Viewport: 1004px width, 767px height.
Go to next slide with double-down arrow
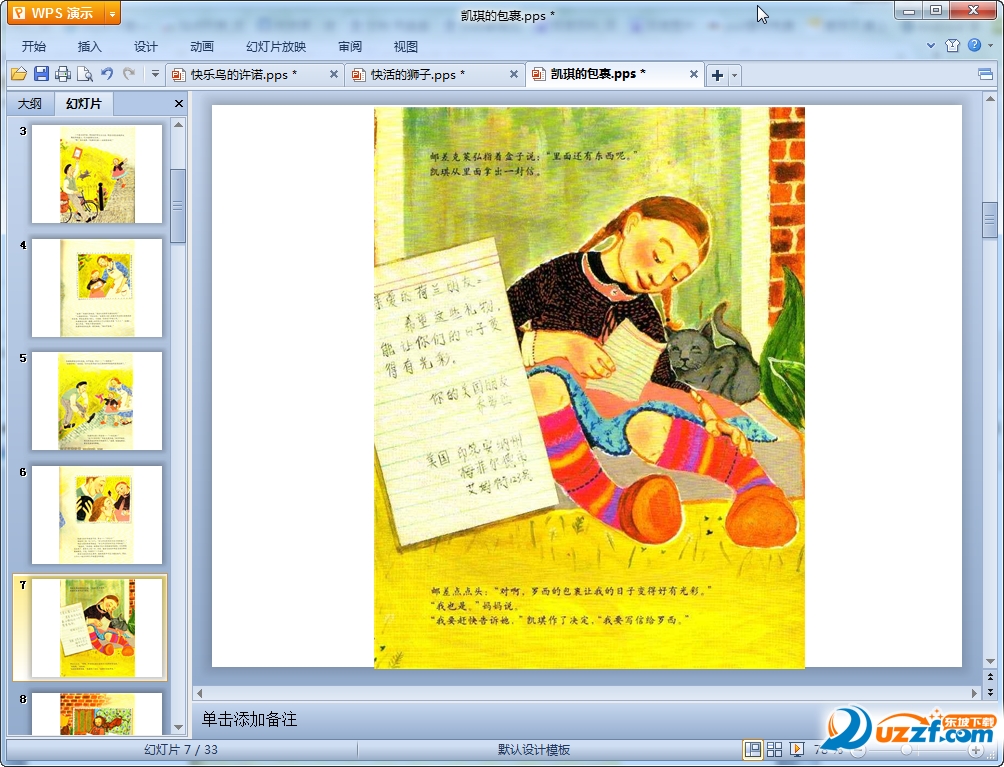990,691
